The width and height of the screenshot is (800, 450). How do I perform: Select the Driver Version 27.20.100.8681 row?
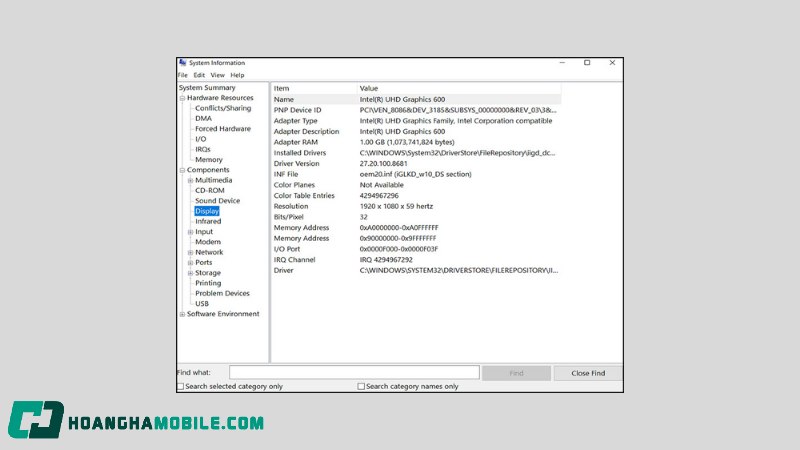[416, 164]
